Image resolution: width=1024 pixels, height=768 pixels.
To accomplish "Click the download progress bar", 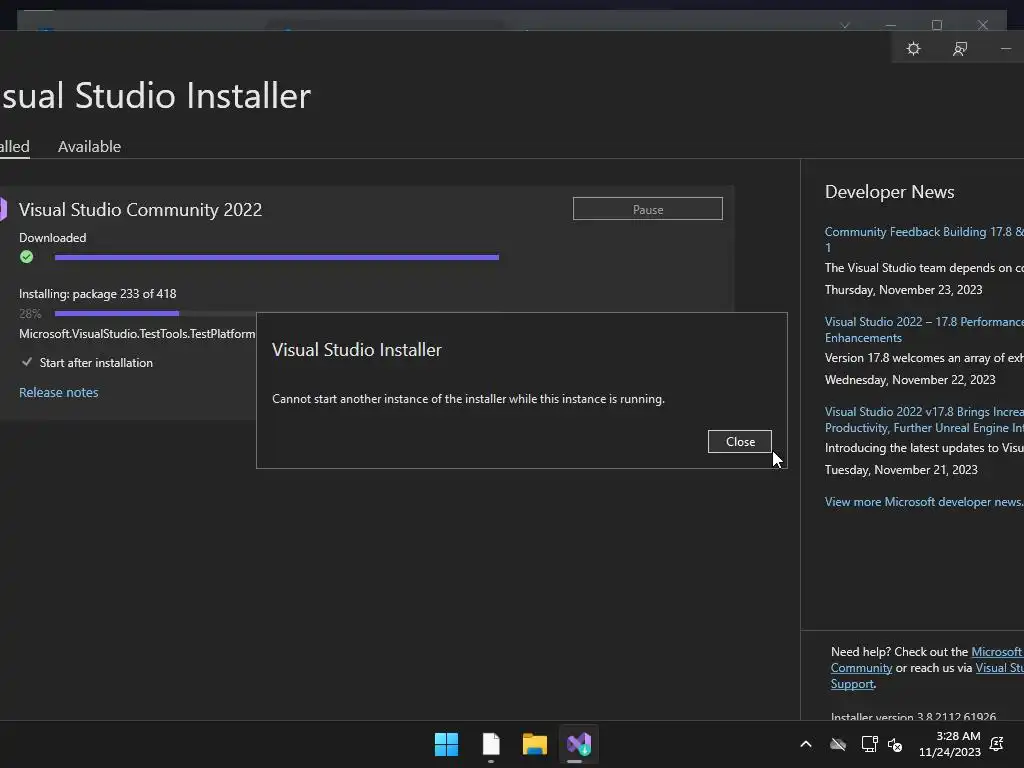I will click(x=277, y=257).
